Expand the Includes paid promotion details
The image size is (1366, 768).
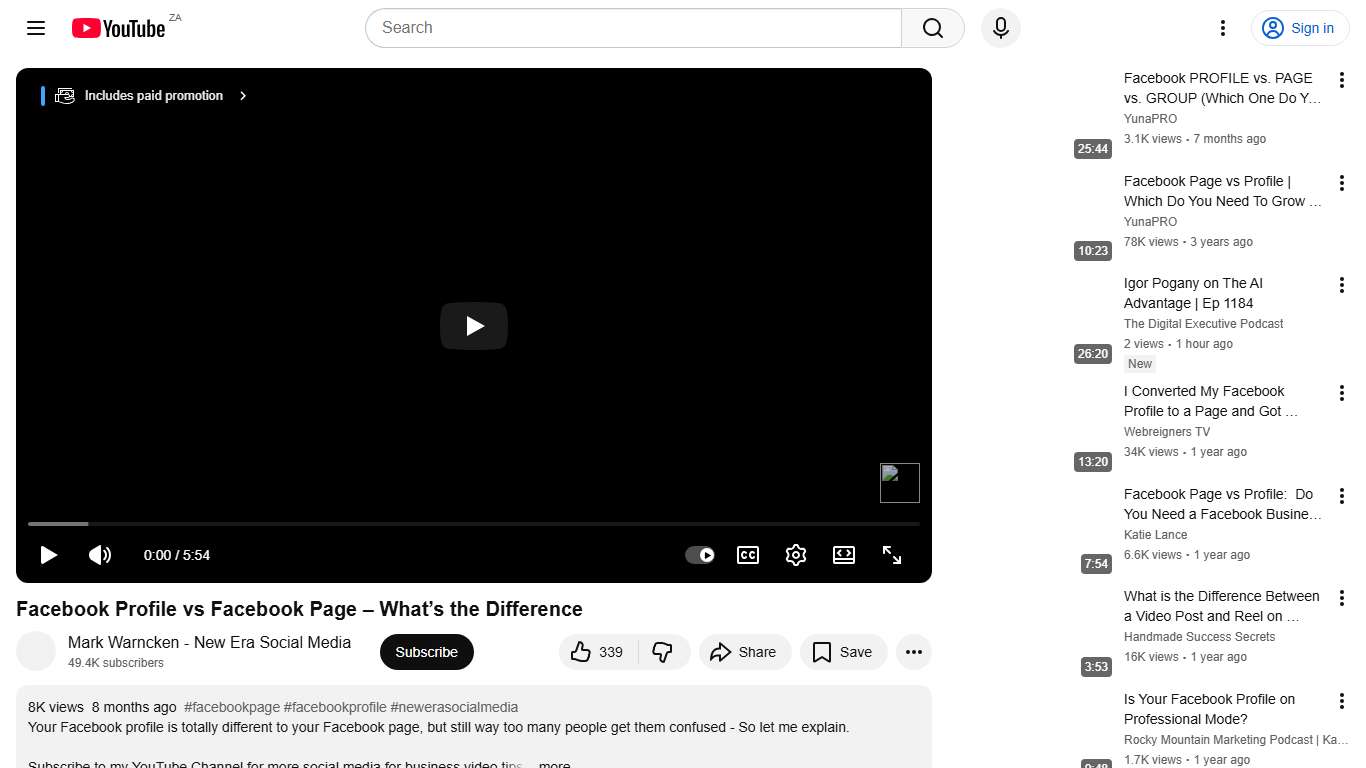pos(242,95)
